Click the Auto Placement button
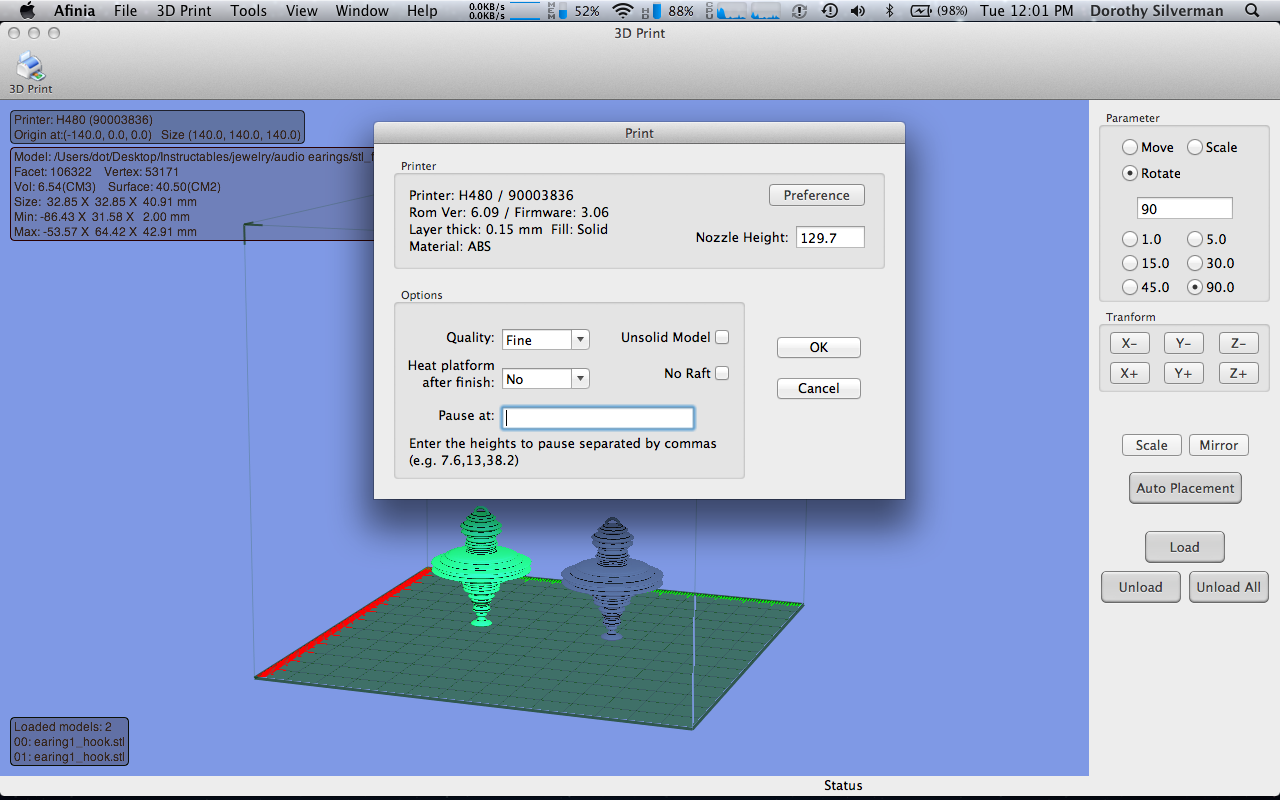The width and height of the screenshot is (1280, 800). pos(1185,488)
